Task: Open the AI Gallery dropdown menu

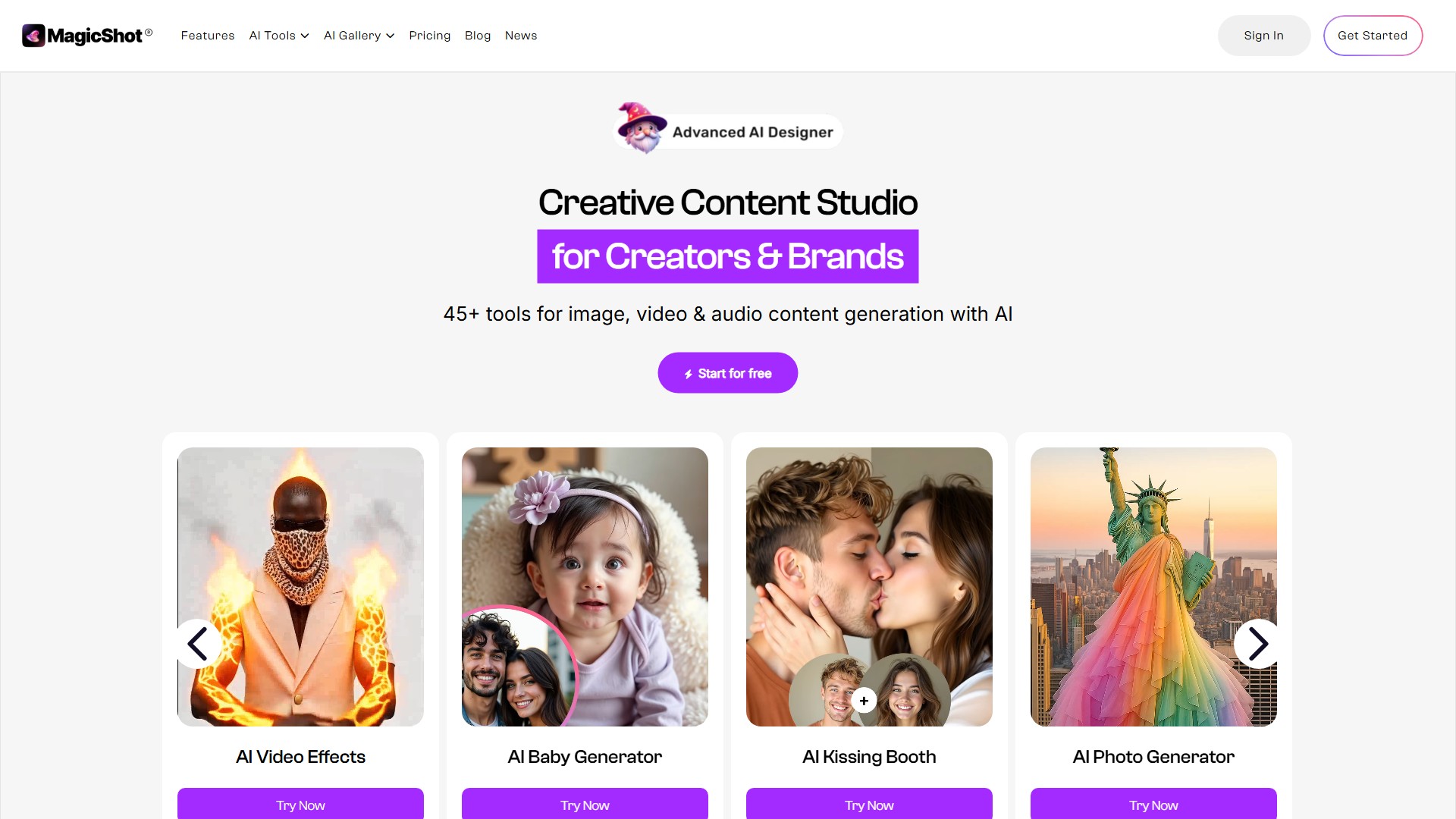Action: point(359,36)
